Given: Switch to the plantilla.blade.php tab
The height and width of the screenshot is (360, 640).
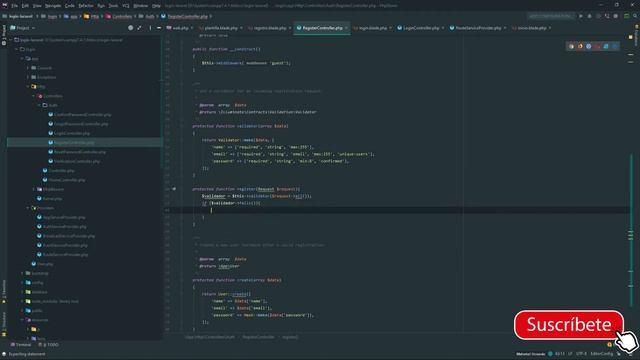Looking at the screenshot, I should click(221, 28).
